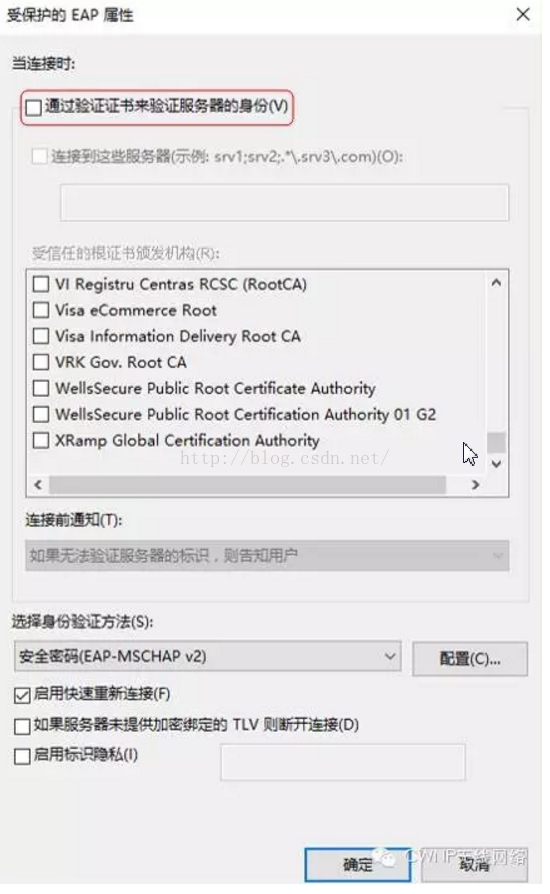The height and width of the screenshot is (894, 550).
Task: Click the 确定 OK button
Action: point(357,864)
